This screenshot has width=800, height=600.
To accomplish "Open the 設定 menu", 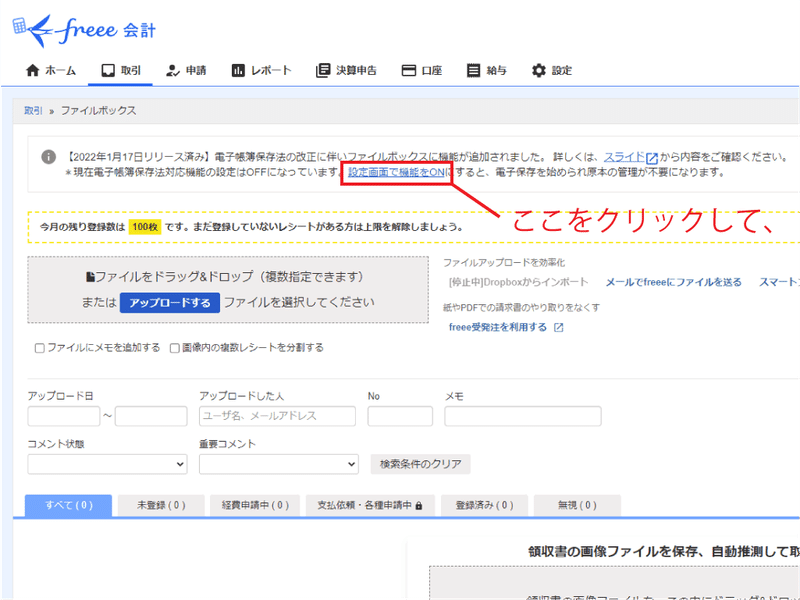I will [552, 70].
